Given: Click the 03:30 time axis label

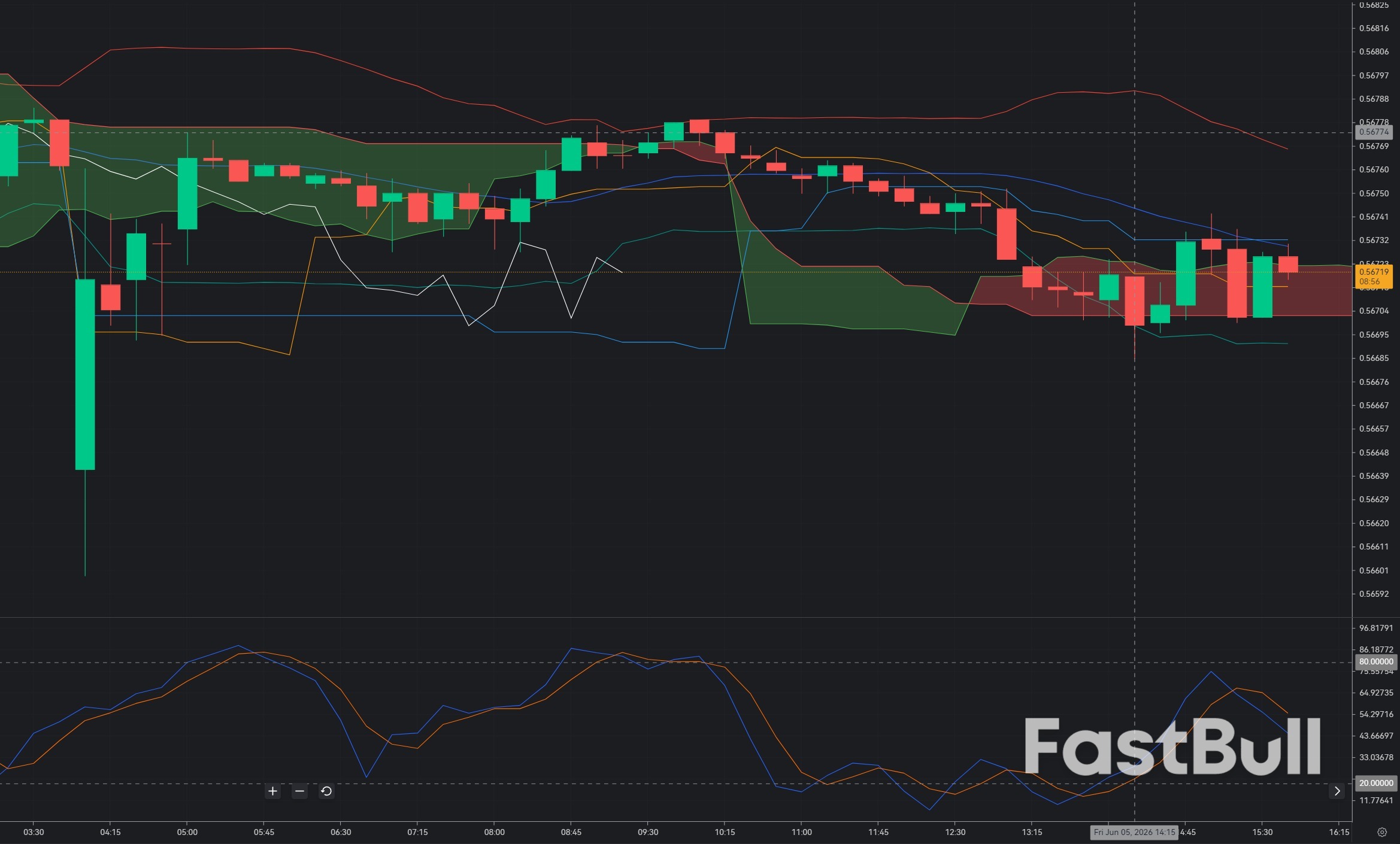Looking at the screenshot, I should 34,832.
